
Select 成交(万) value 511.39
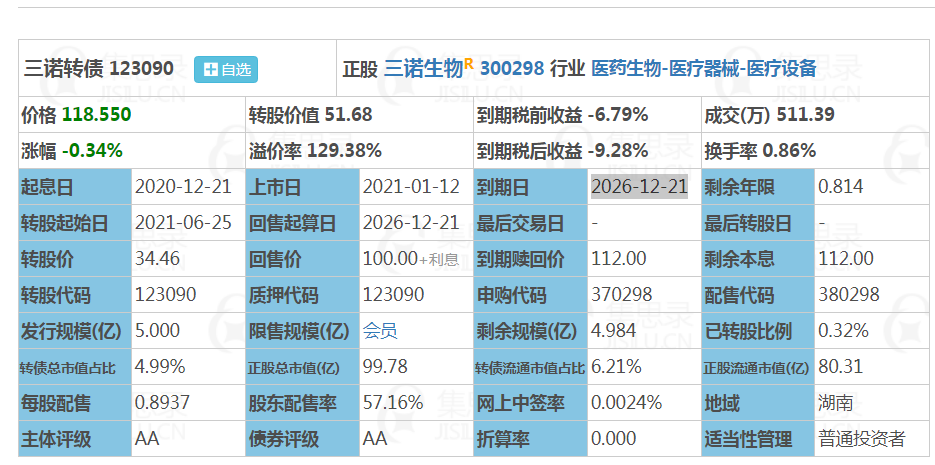(x=805, y=114)
